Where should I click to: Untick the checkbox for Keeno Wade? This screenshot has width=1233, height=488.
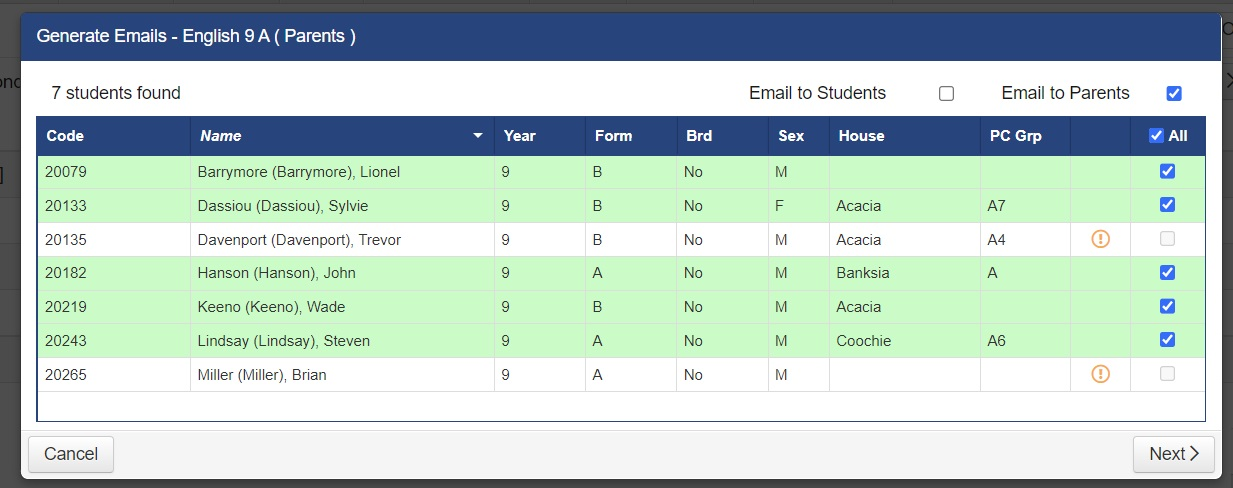(1167, 306)
